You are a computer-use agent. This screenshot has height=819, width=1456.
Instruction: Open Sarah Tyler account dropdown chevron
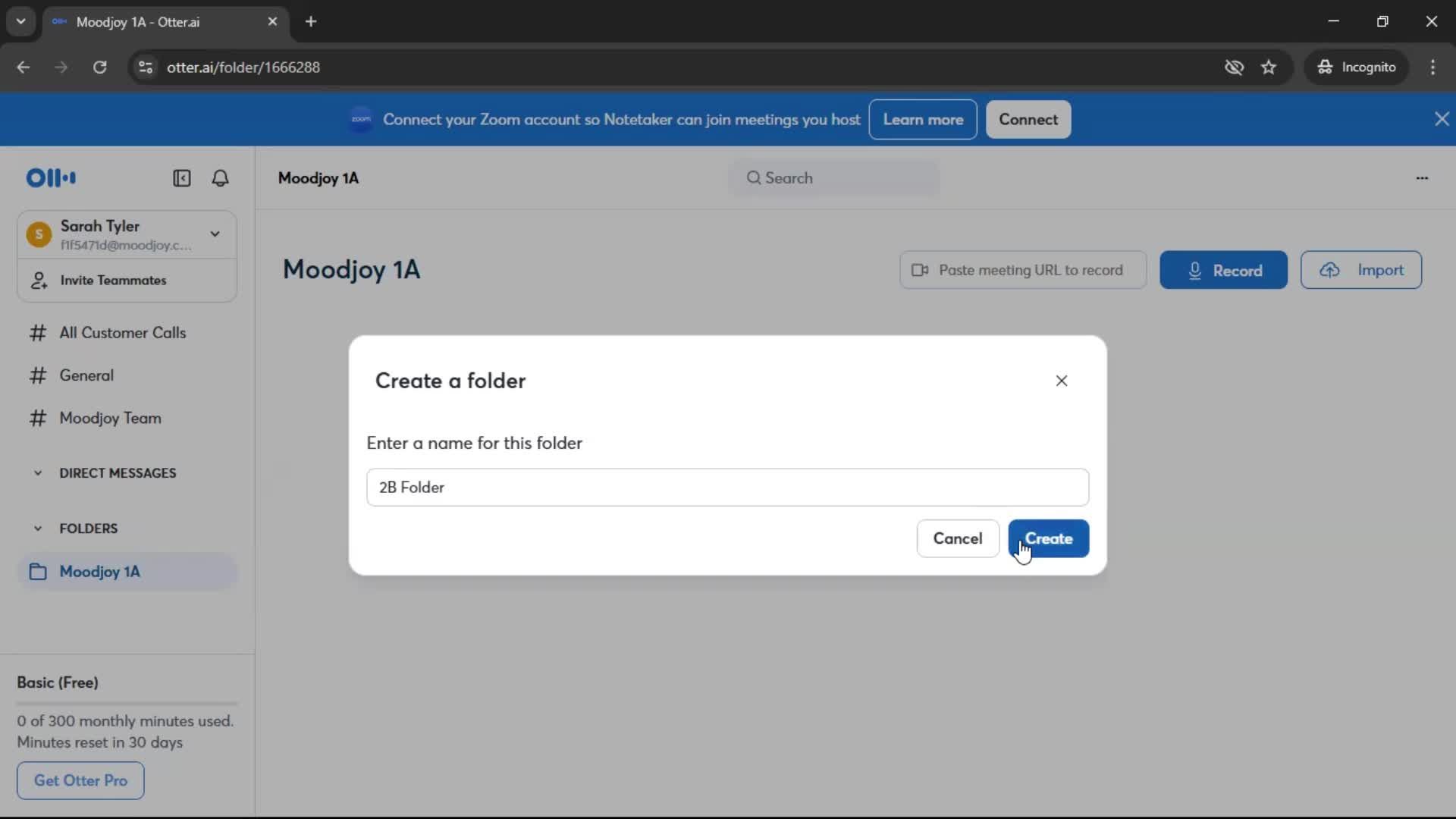(x=215, y=234)
